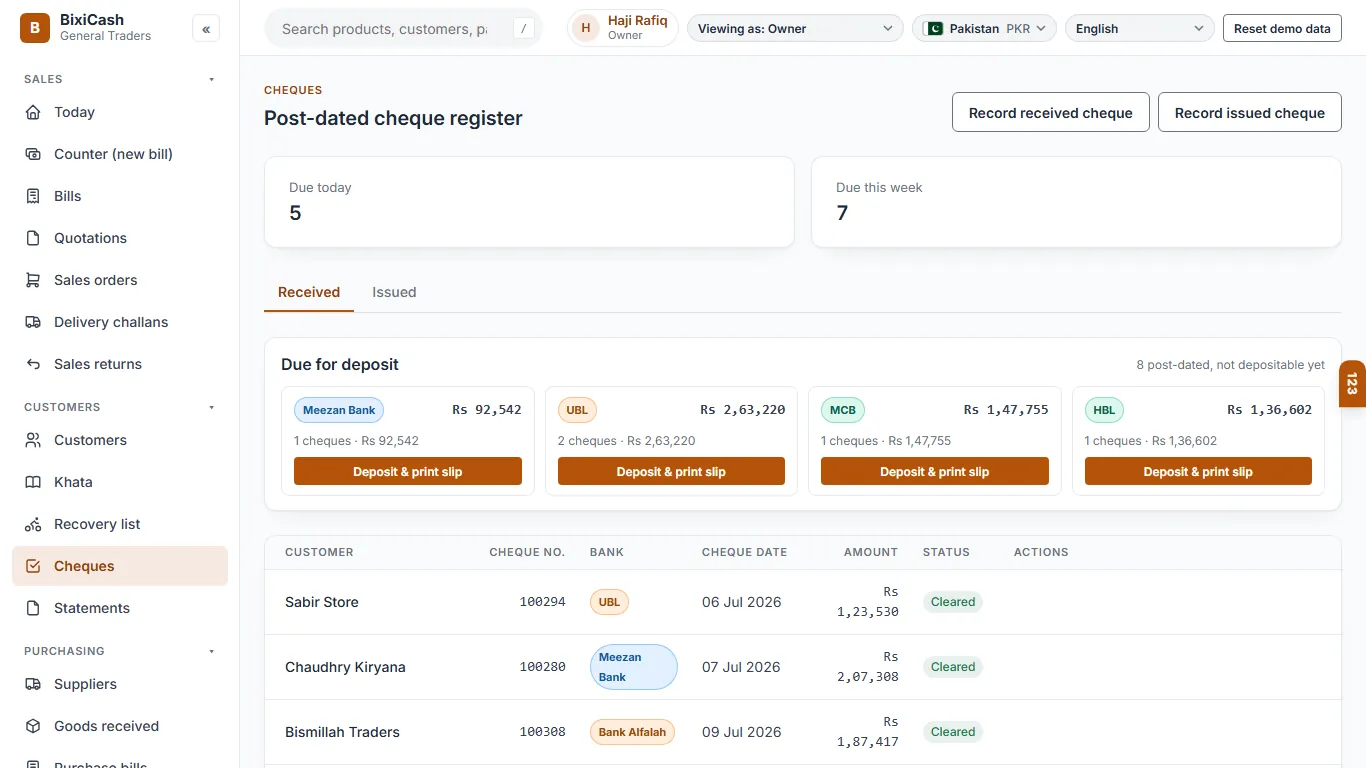Click the Sales returns arrow icon
1366x768 pixels.
coord(33,364)
